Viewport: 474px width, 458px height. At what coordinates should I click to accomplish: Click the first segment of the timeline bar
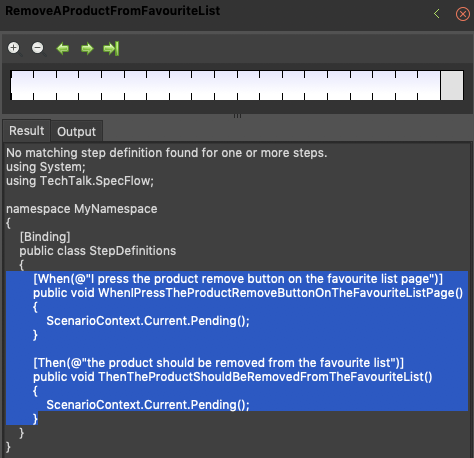22,85
